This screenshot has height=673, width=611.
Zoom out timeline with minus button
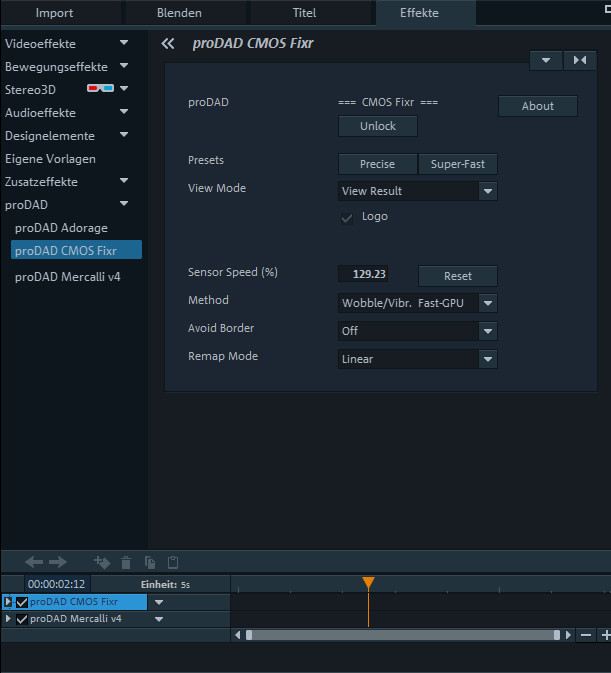586,635
